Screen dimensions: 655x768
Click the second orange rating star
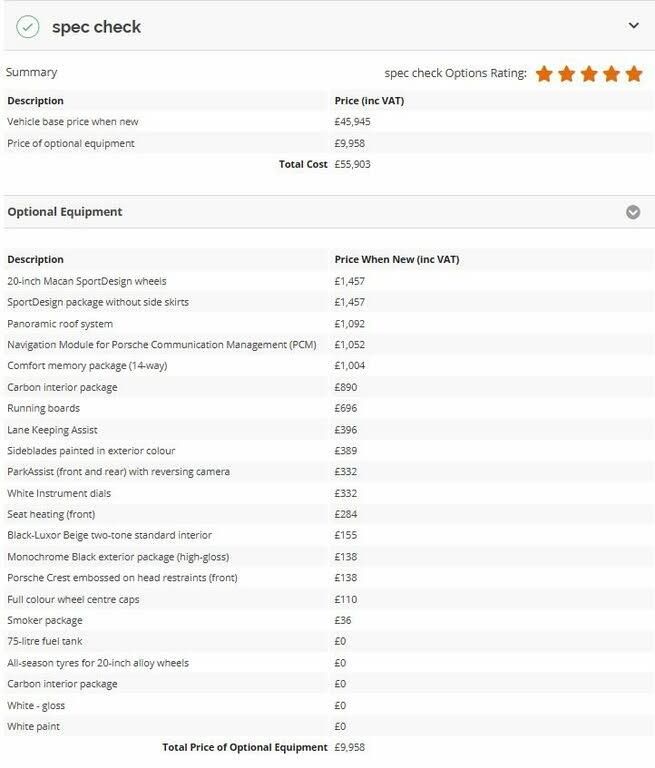[x=567, y=74]
